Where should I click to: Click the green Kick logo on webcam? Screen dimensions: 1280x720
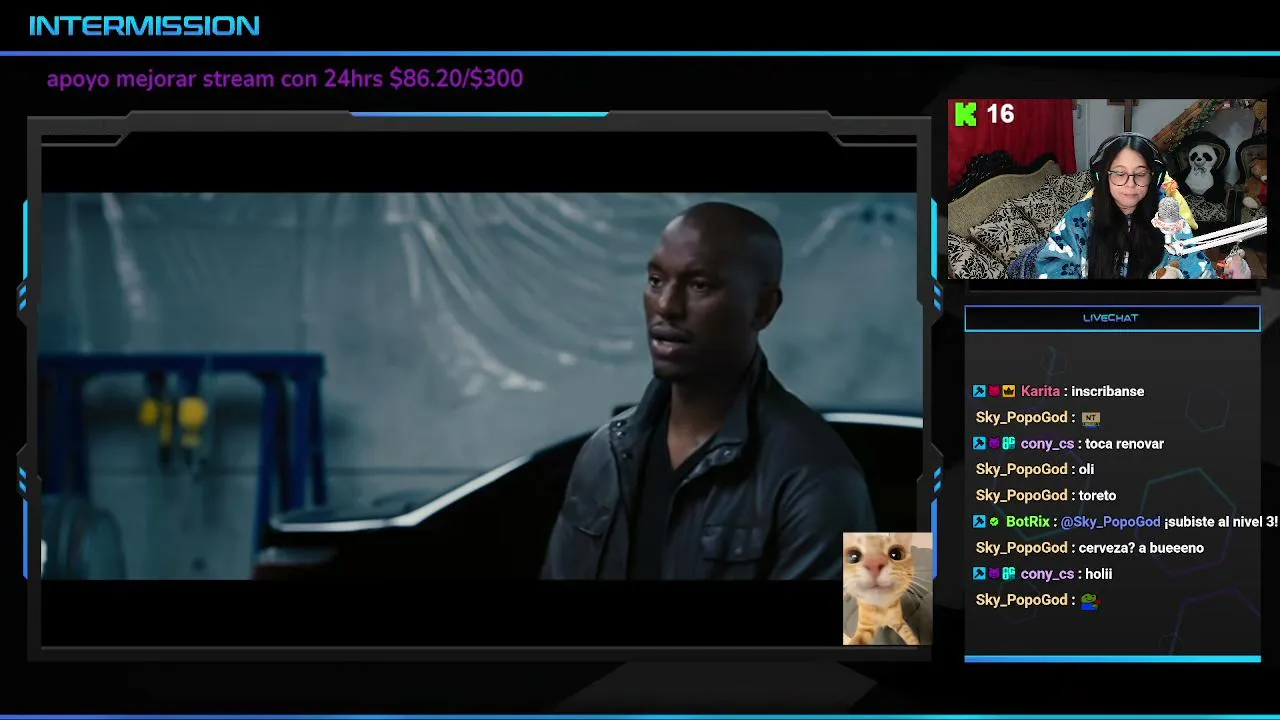tap(965, 114)
